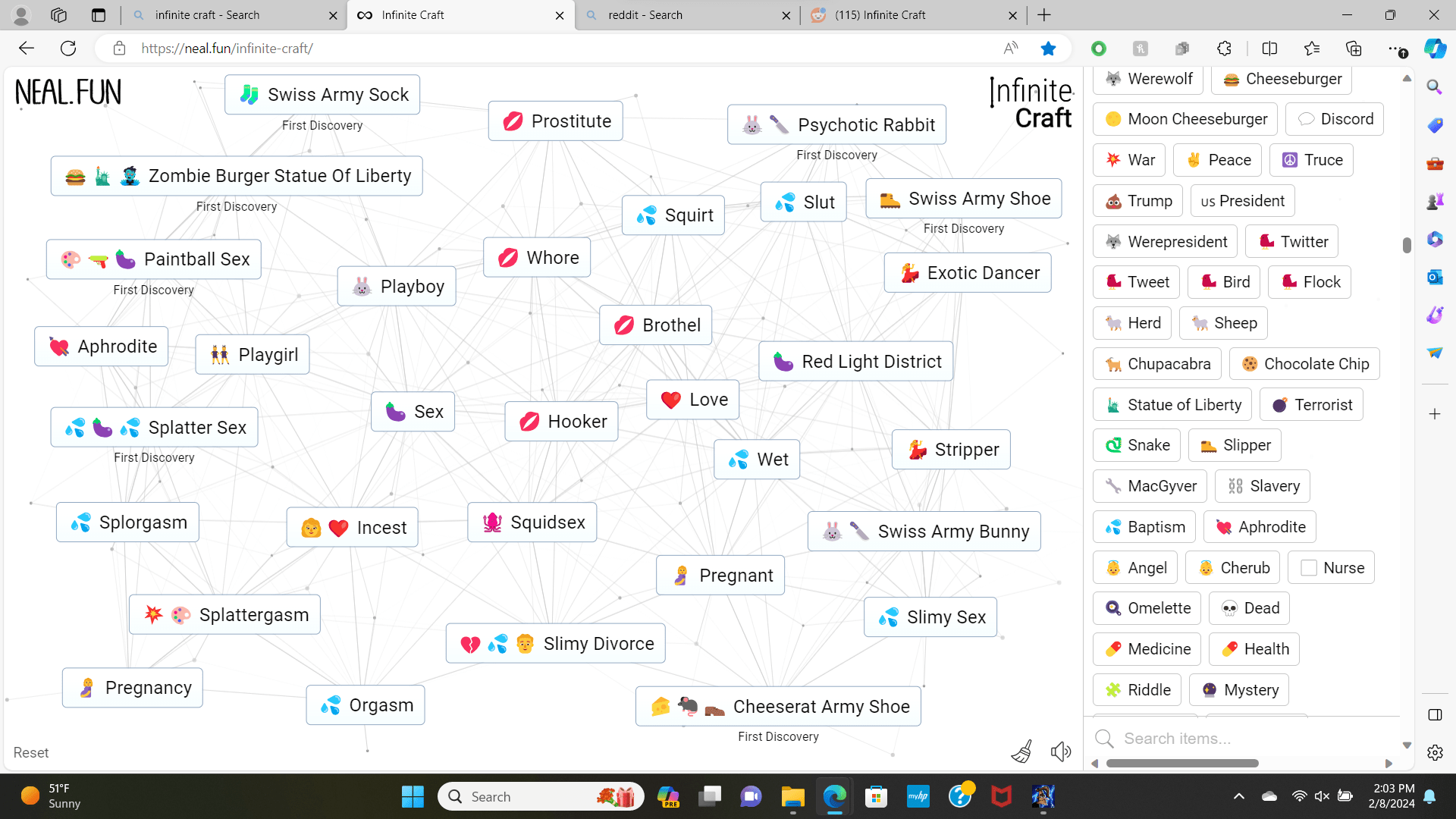Image resolution: width=1456 pixels, height=819 pixels.
Task: Click the browser Back arrow
Action: 27,49
